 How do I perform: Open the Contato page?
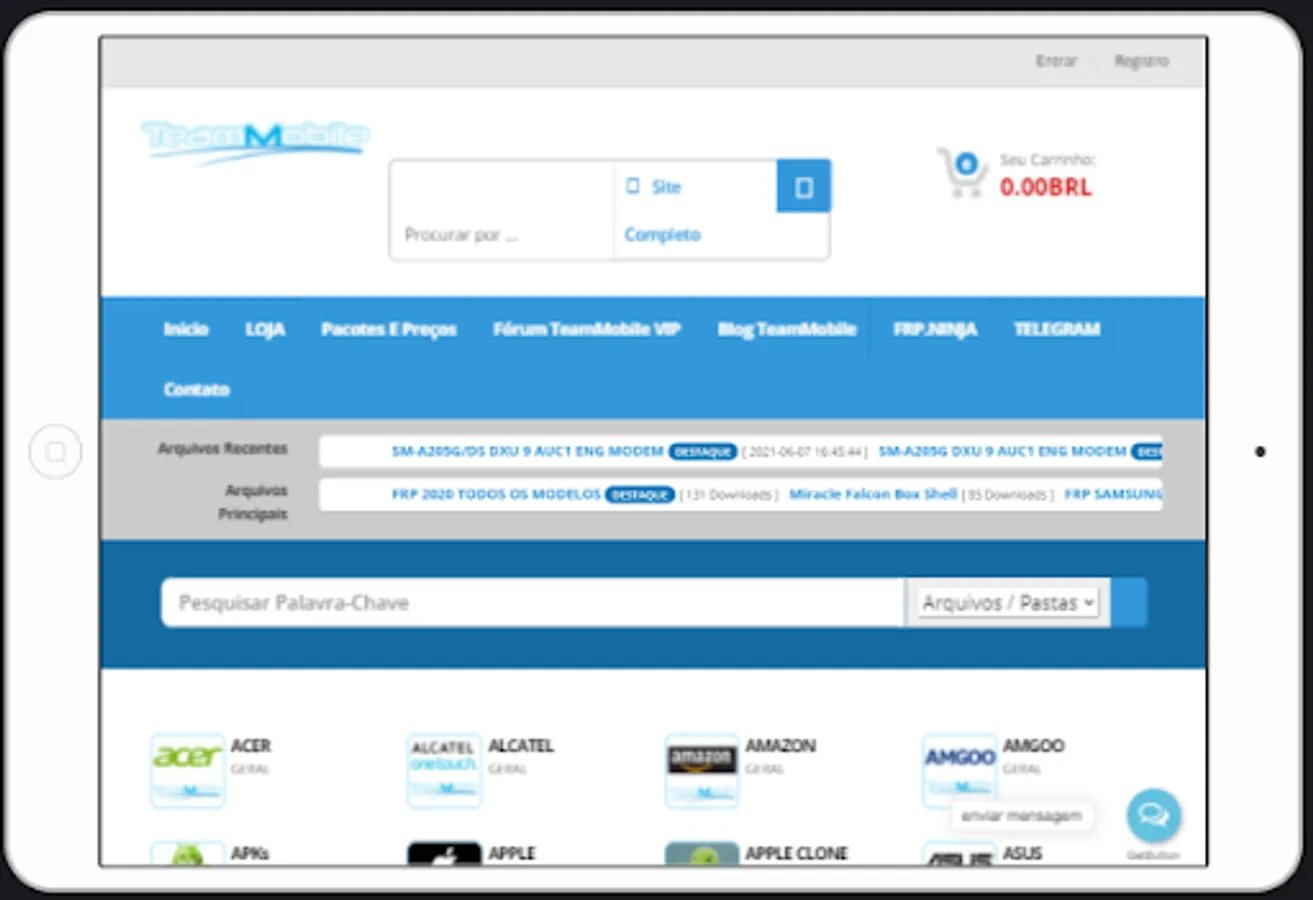click(197, 389)
